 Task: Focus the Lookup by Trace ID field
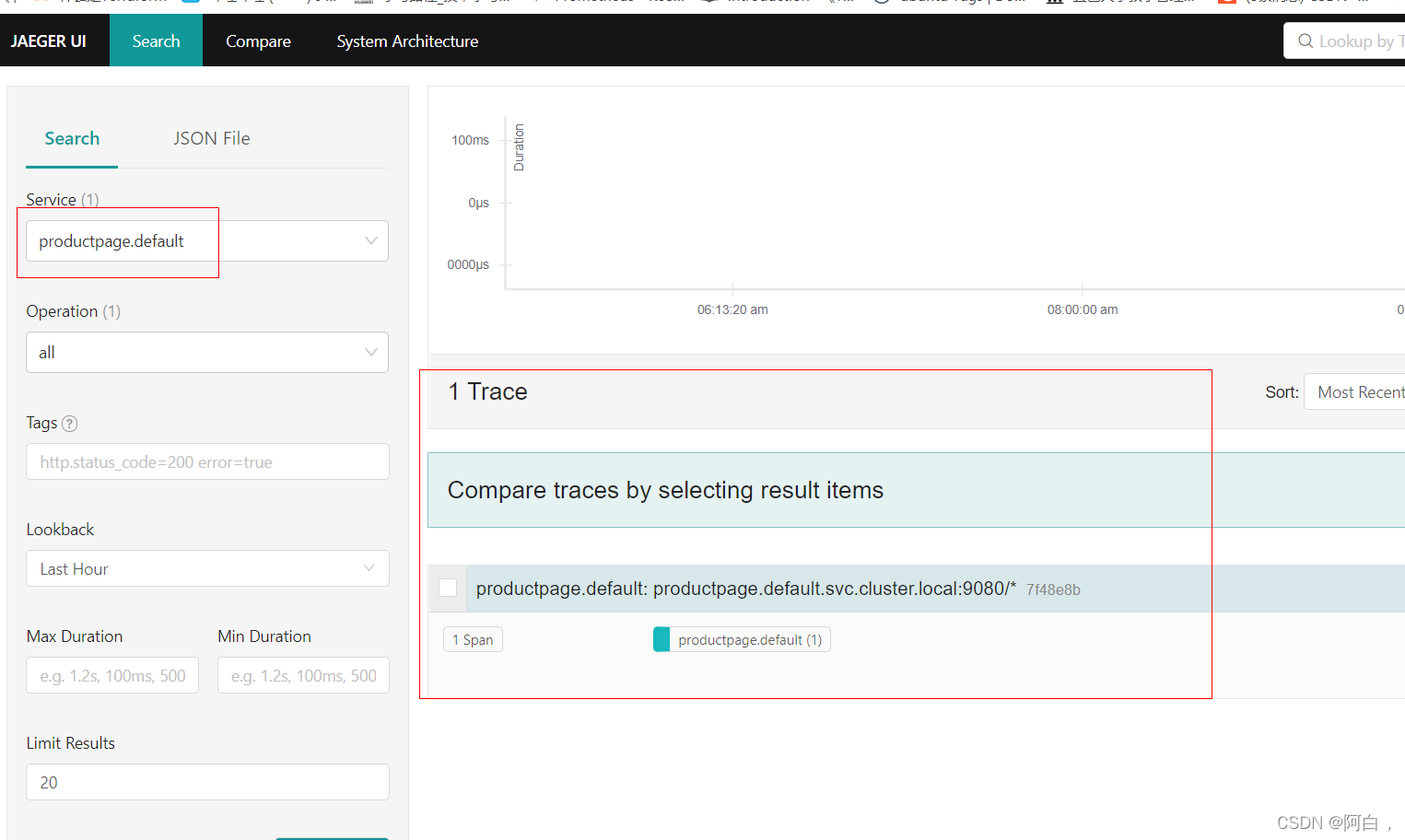click(x=1345, y=41)
